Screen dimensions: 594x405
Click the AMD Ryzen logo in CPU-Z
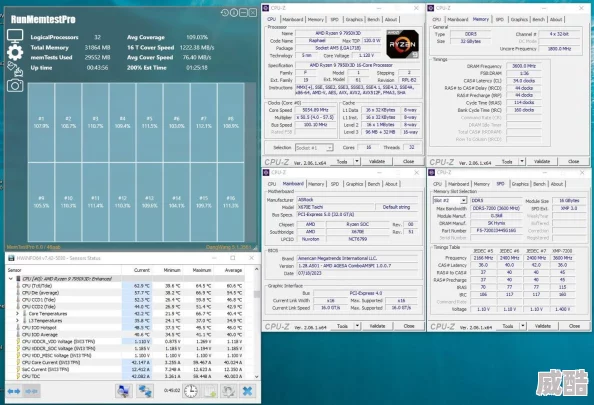[x=402, y=44]
